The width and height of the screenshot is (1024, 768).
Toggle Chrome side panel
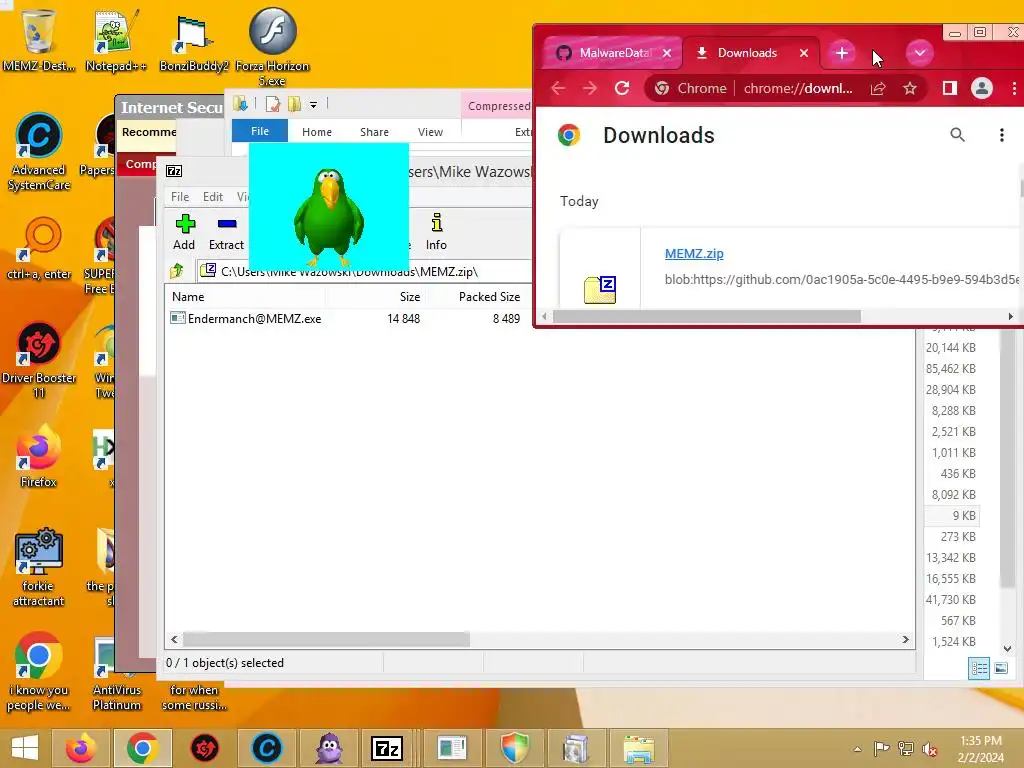pos(950,88)
